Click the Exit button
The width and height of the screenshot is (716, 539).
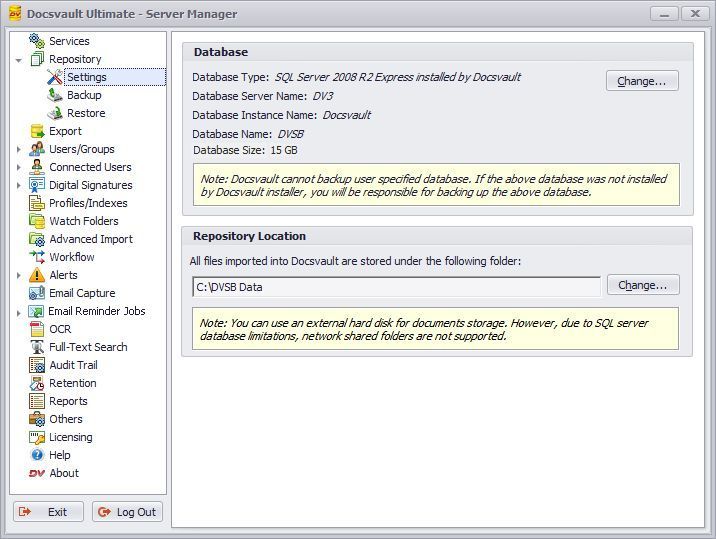point(48,512)
